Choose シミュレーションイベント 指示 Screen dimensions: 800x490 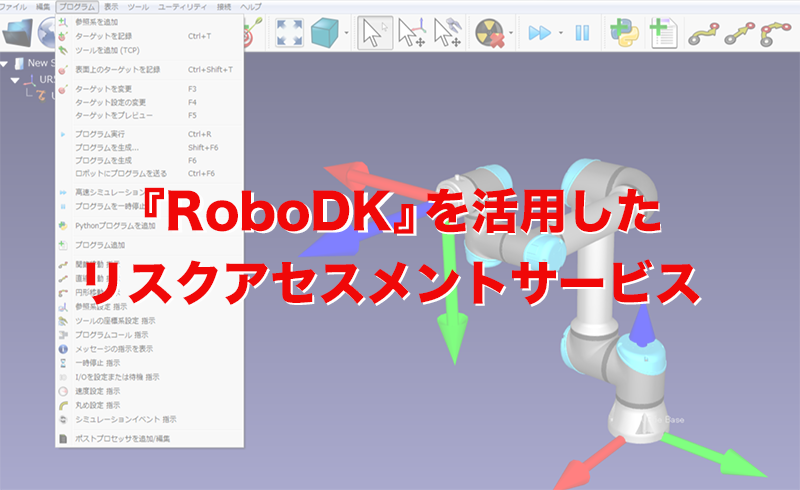point(149,419)
